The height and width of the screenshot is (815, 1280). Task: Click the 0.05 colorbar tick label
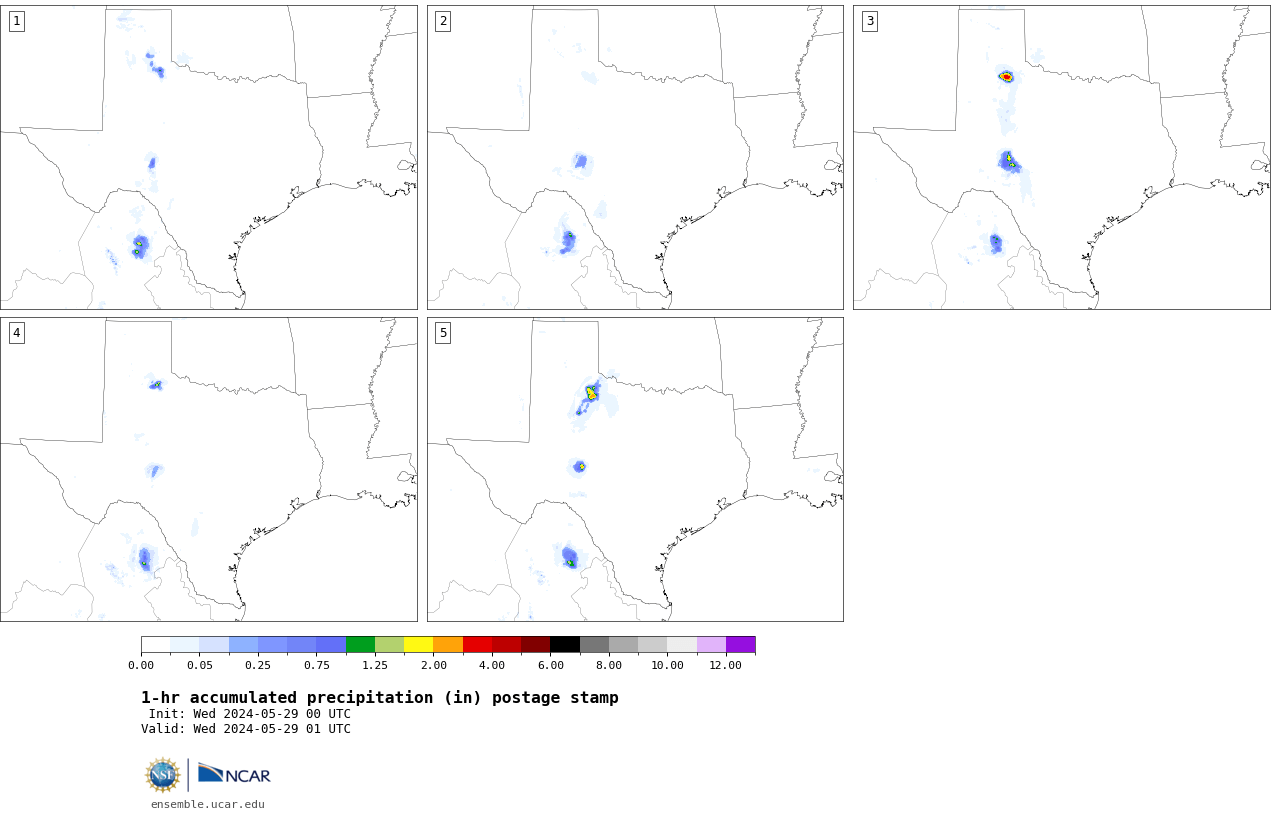(200, 665)
